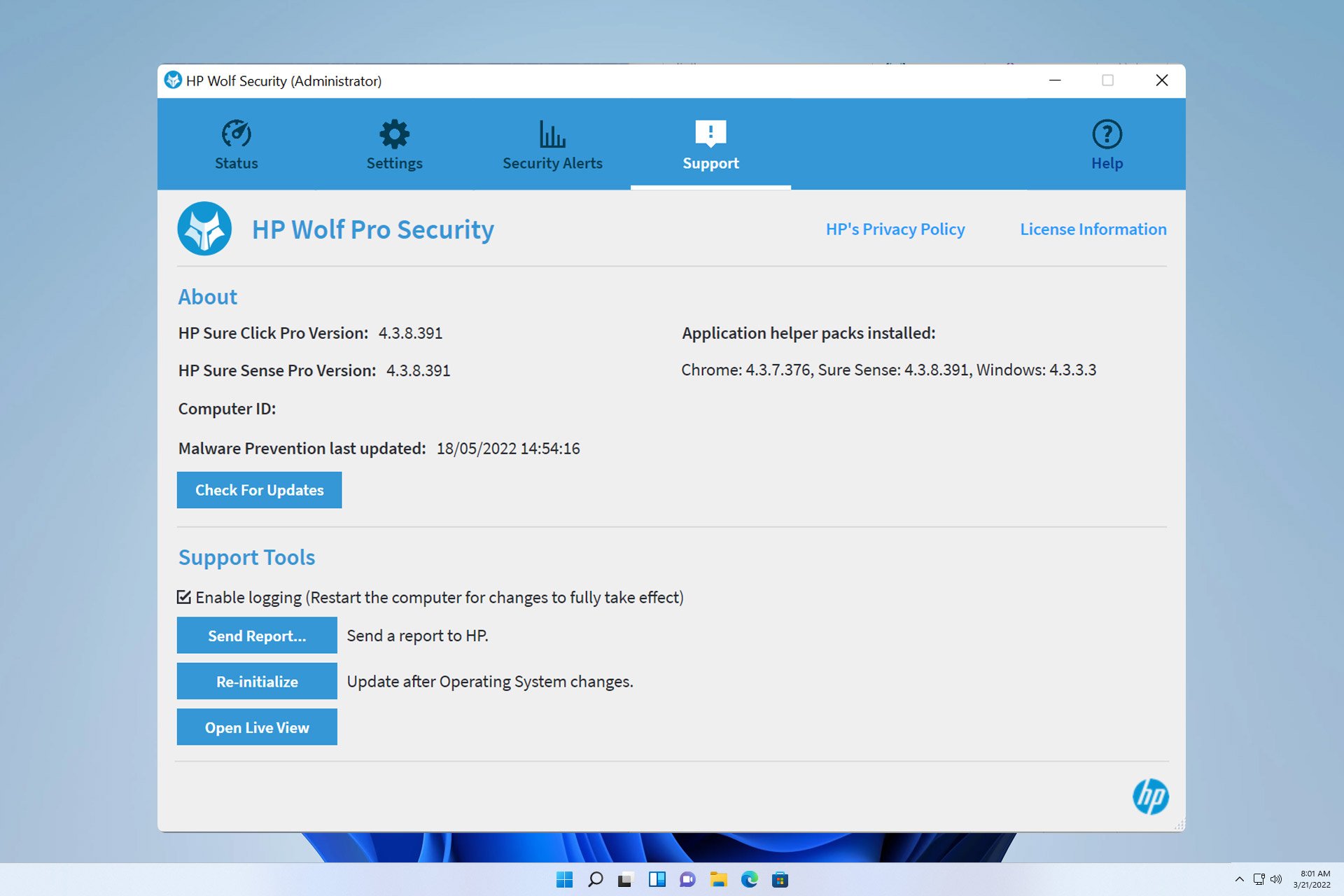Click Check For Updates button
This screenshot has height=896, width=1344.
click(x=259, y=489)
